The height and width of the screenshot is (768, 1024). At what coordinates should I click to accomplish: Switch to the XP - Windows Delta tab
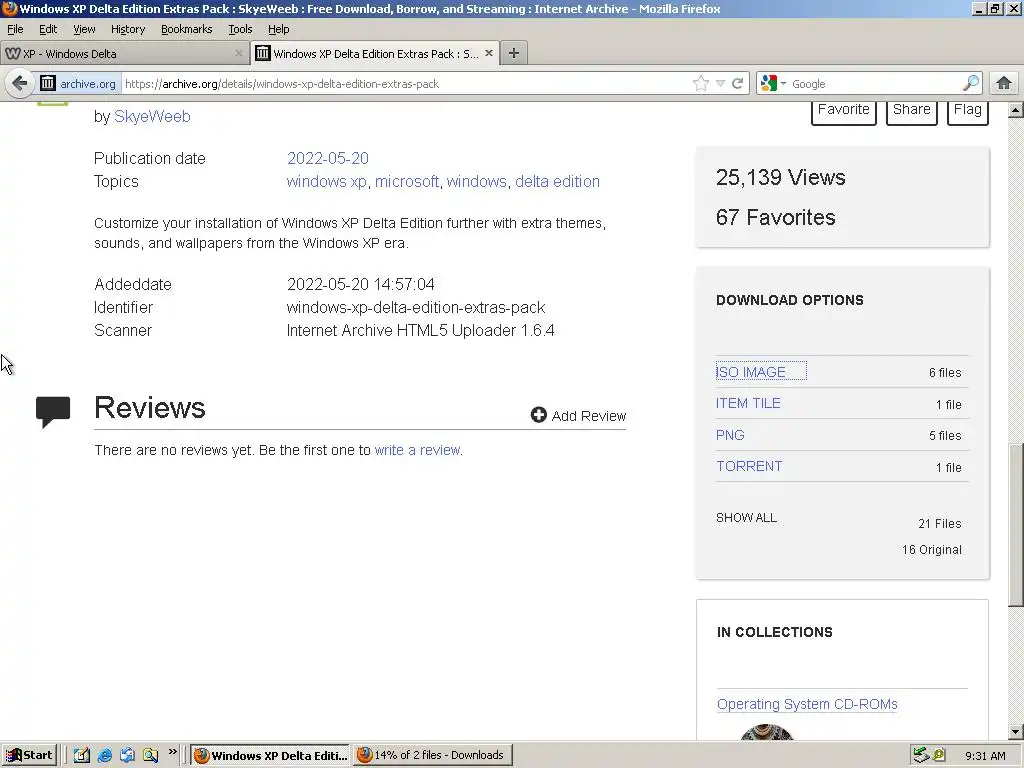pos(124,54)
